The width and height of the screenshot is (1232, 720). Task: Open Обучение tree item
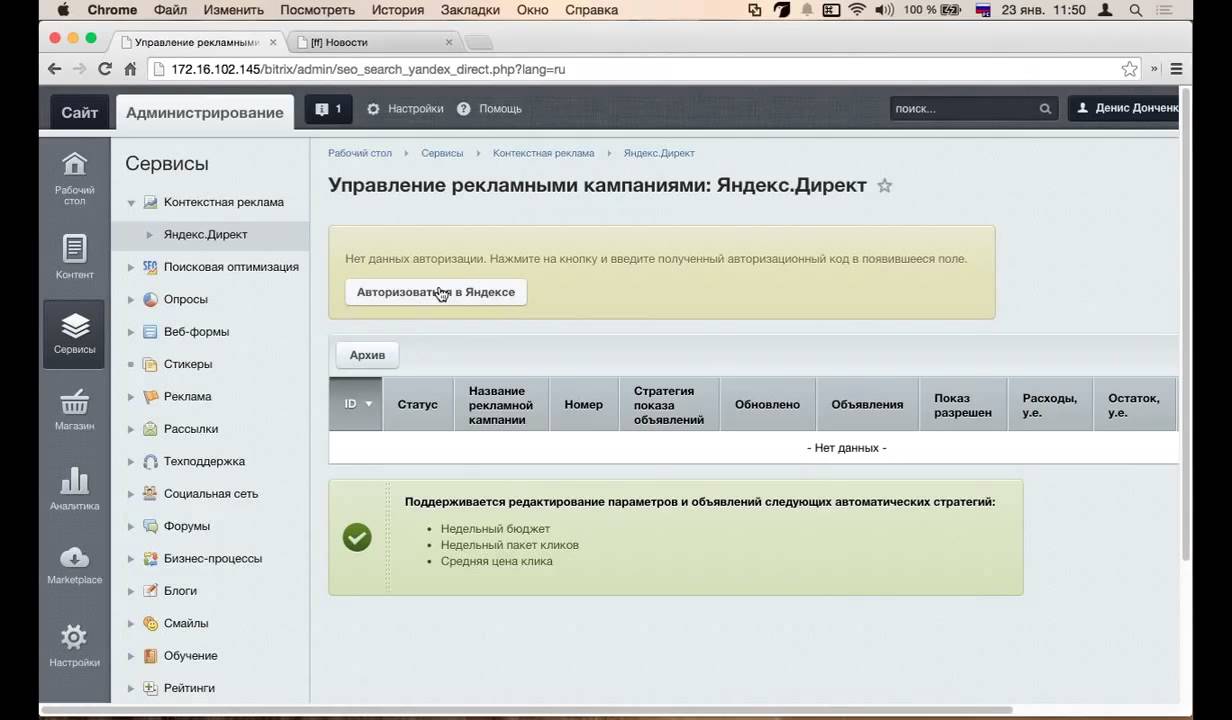point(191,656)
